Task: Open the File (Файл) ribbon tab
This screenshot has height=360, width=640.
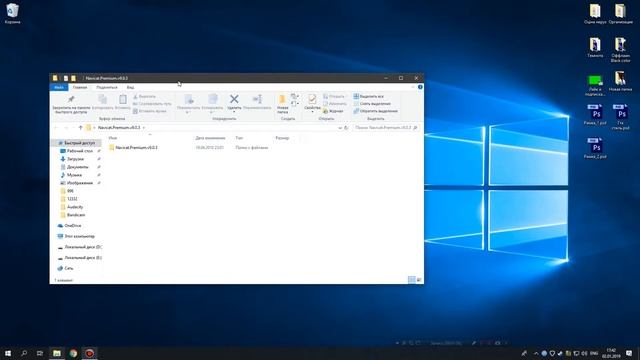Action: (59, 87)
